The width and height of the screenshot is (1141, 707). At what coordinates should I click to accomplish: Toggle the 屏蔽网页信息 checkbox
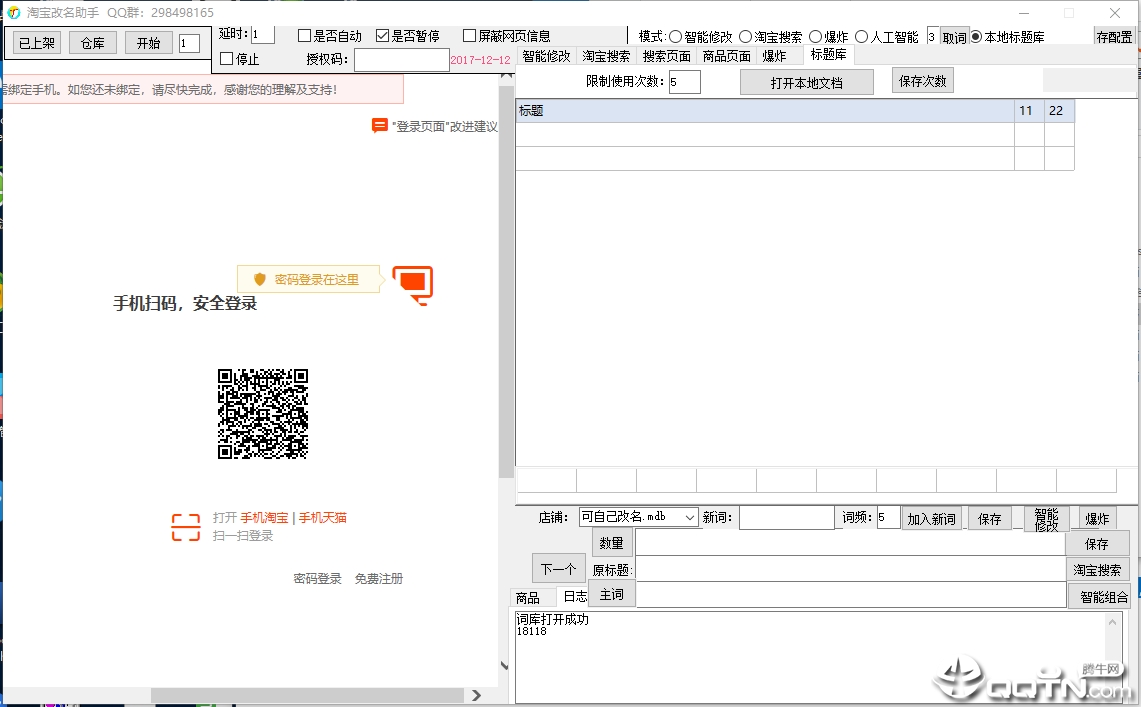coord(469,36)
